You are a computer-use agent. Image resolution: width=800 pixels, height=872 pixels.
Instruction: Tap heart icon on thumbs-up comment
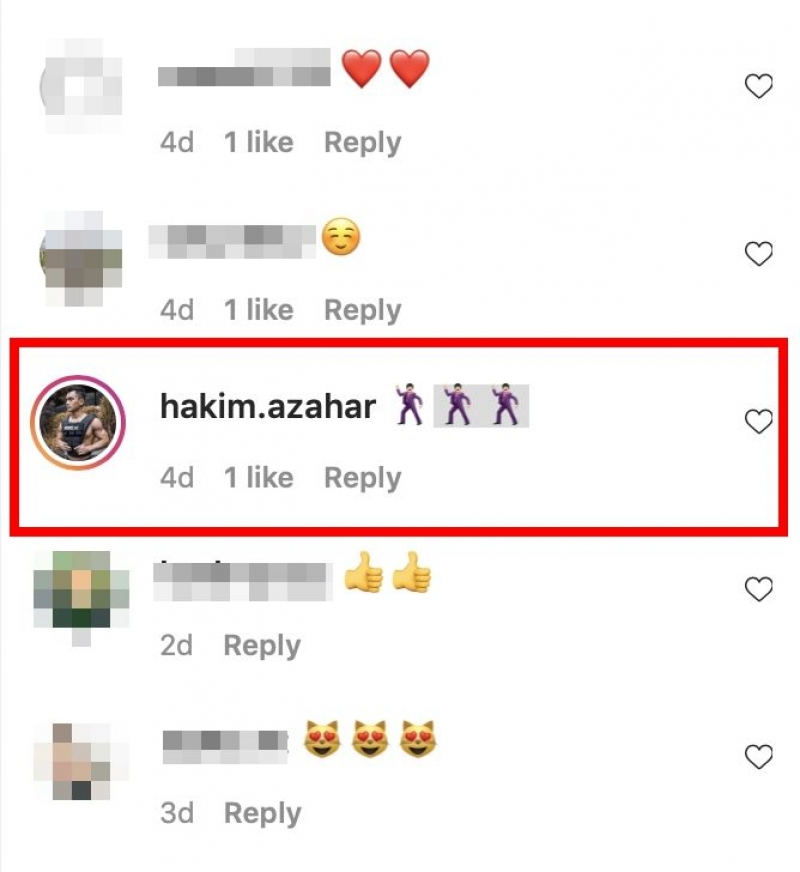[x=758, y=589]
